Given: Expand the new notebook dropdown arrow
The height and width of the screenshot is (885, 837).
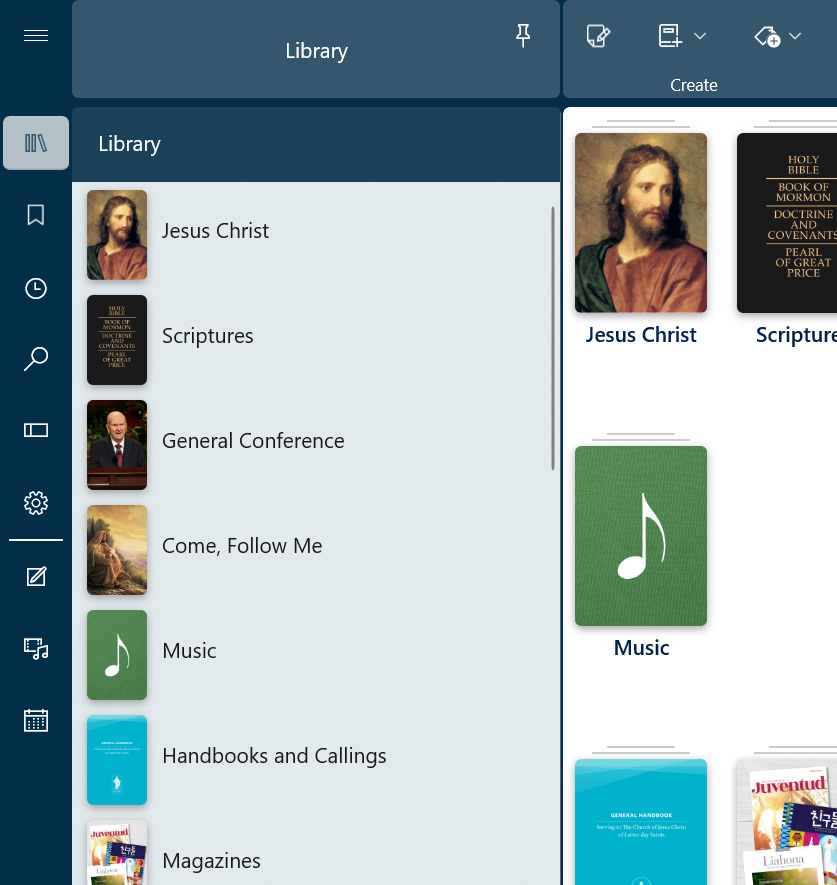Looking at the screenshot, I should pyautogui.click(x=700, y=36).
